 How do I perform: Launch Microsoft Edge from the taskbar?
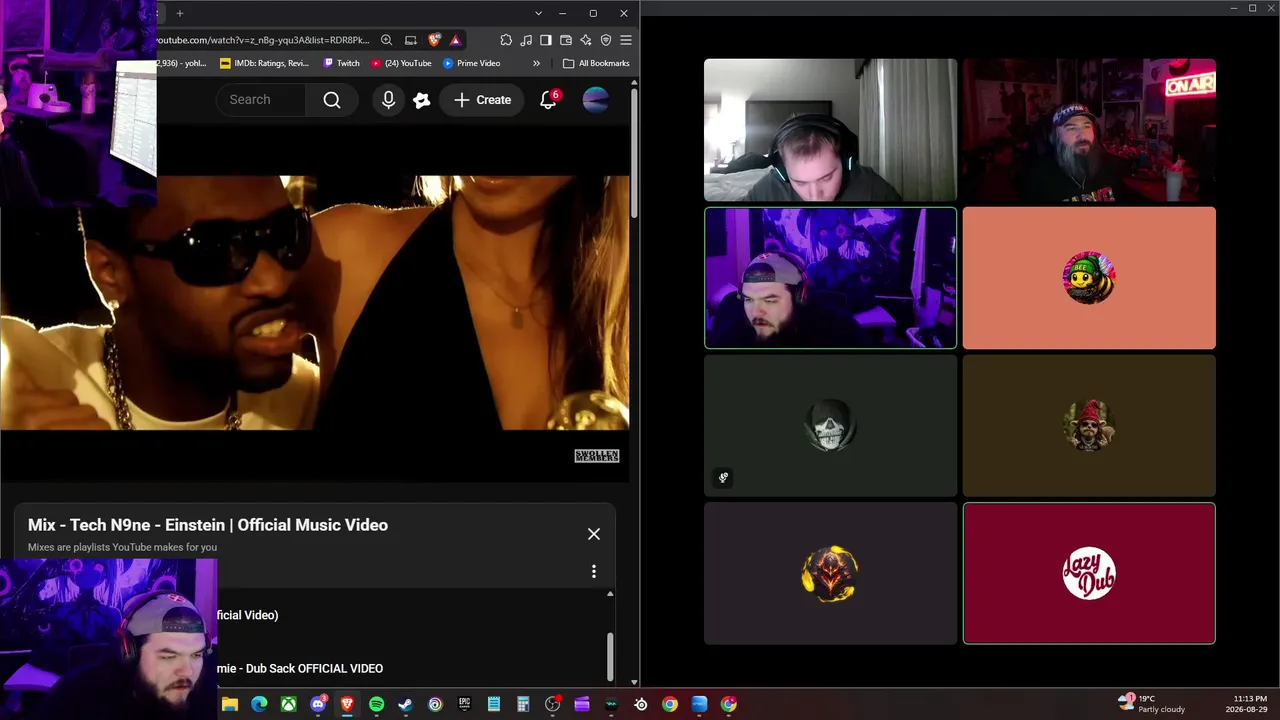(x=259, y=704)
